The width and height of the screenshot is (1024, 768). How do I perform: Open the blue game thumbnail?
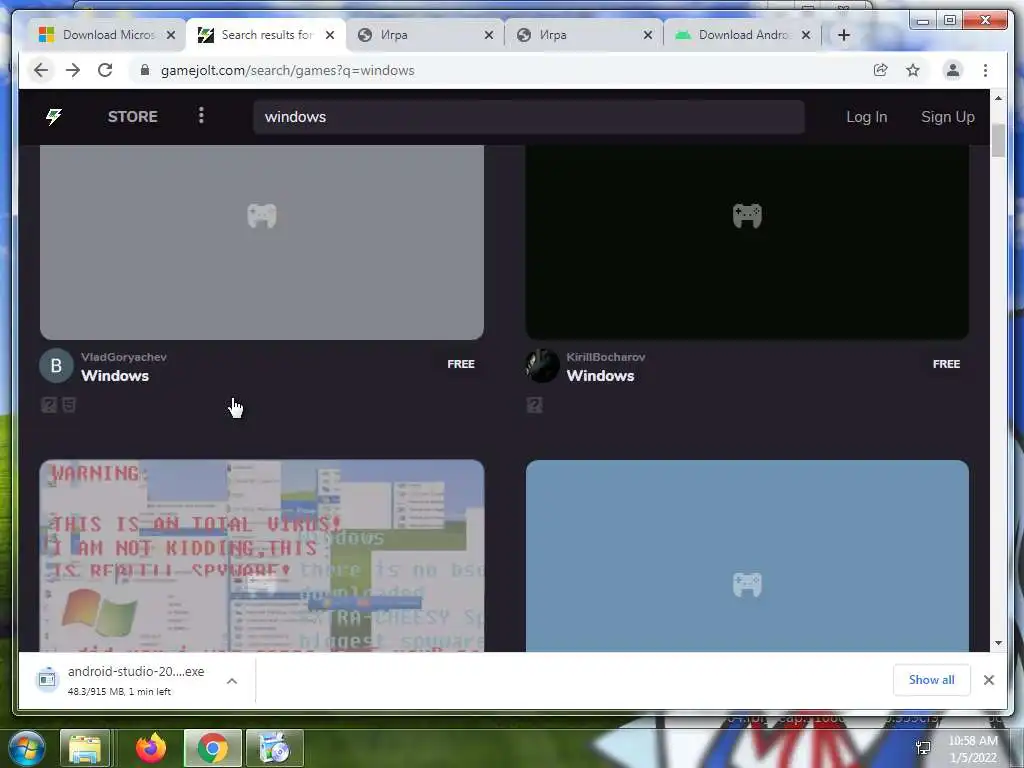(x=747, y=556)
